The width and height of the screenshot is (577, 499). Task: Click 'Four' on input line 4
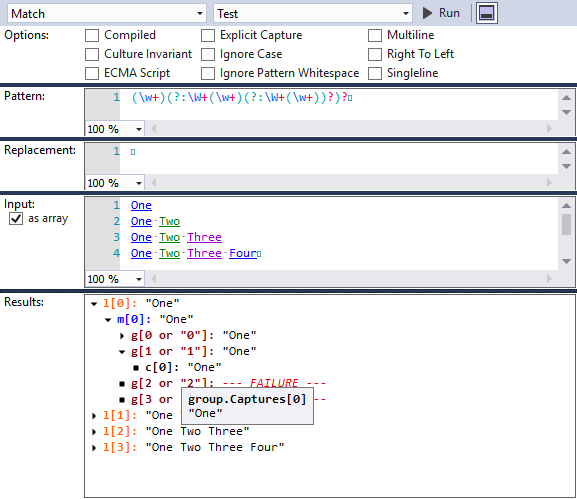coord(243,254)
